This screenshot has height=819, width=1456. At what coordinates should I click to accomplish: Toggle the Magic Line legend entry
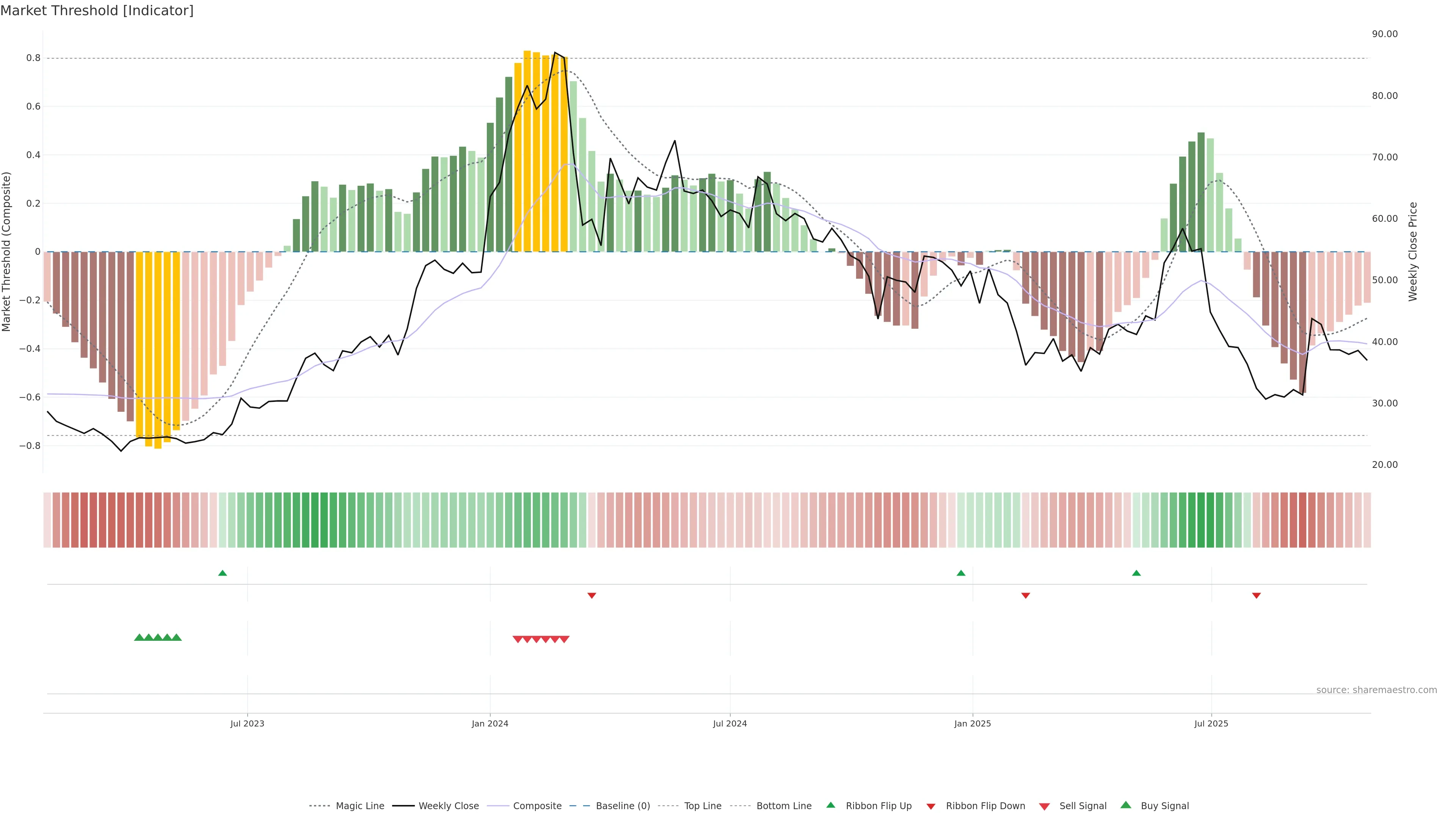point(359,806)
